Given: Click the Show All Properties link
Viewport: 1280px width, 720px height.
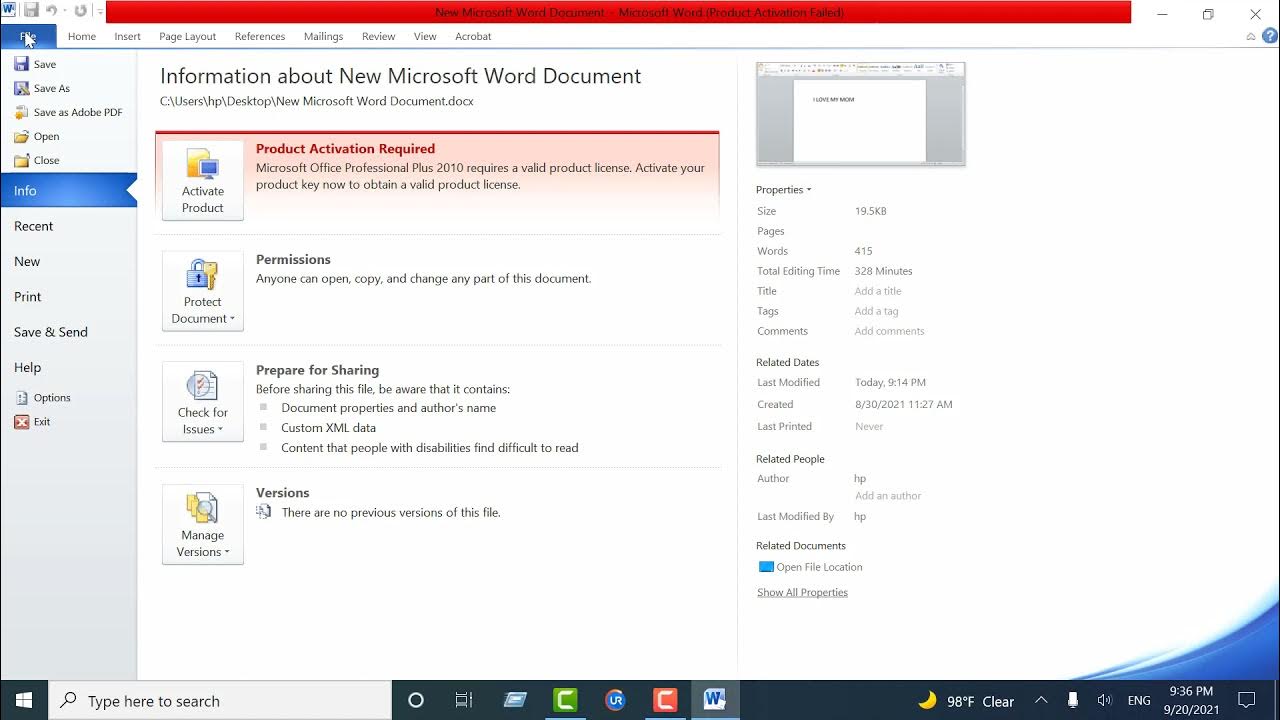Looking at the screenshot, I should [802, 592].
